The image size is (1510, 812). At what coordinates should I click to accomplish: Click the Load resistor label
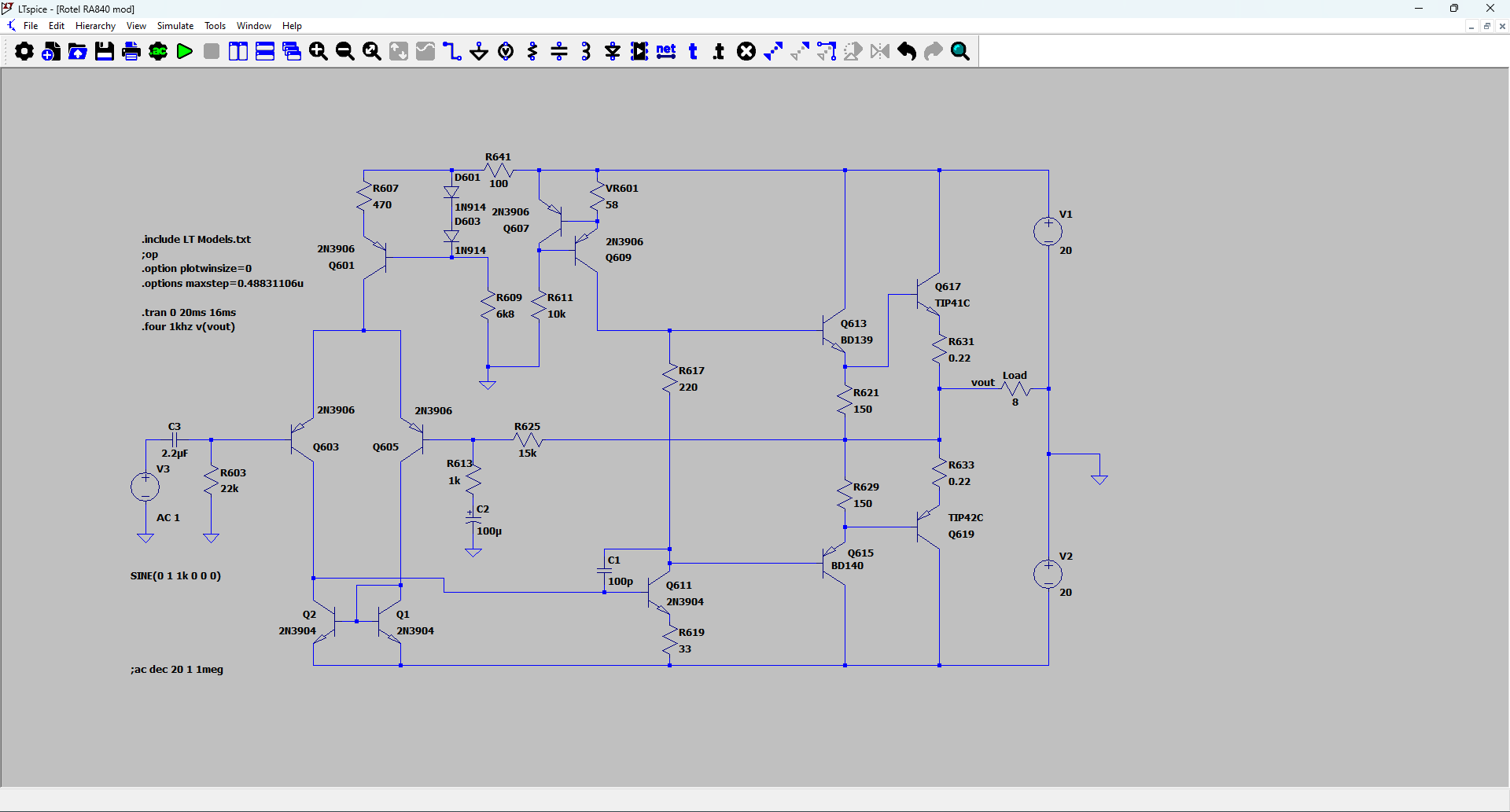[x=1015, y=376]
